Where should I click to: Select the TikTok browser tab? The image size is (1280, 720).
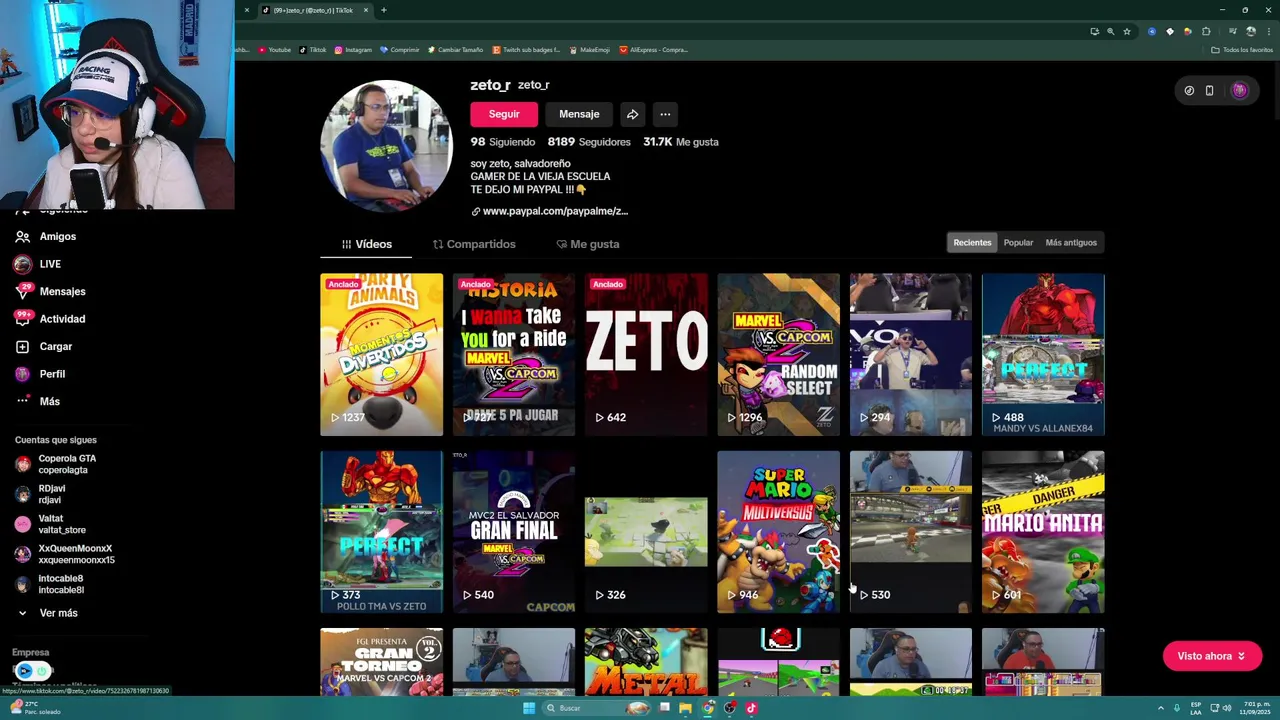click(x=314, y=10)
